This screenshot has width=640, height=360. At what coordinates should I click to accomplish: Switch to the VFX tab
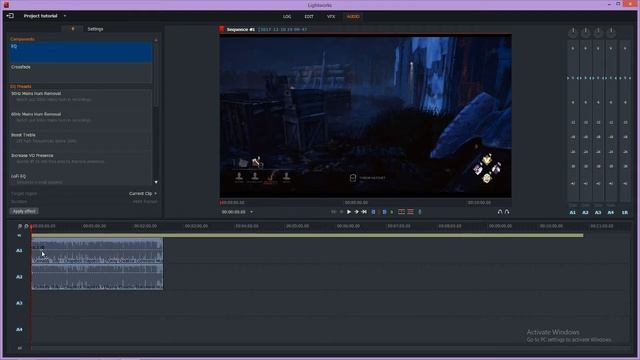[x=331, y=17]
